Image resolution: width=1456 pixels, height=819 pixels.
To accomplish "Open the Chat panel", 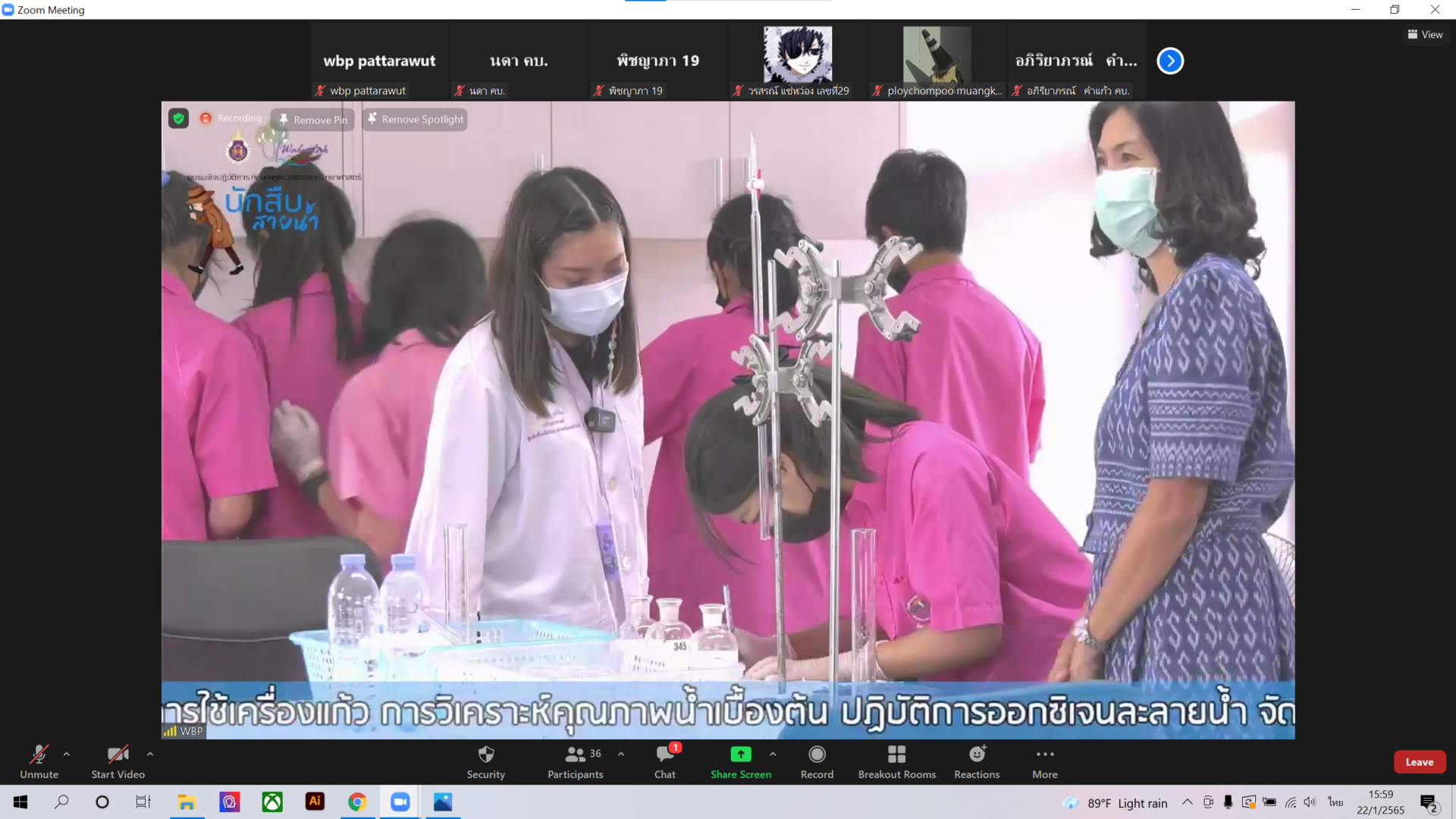I will pyautogui.click(x=665, y=761).
